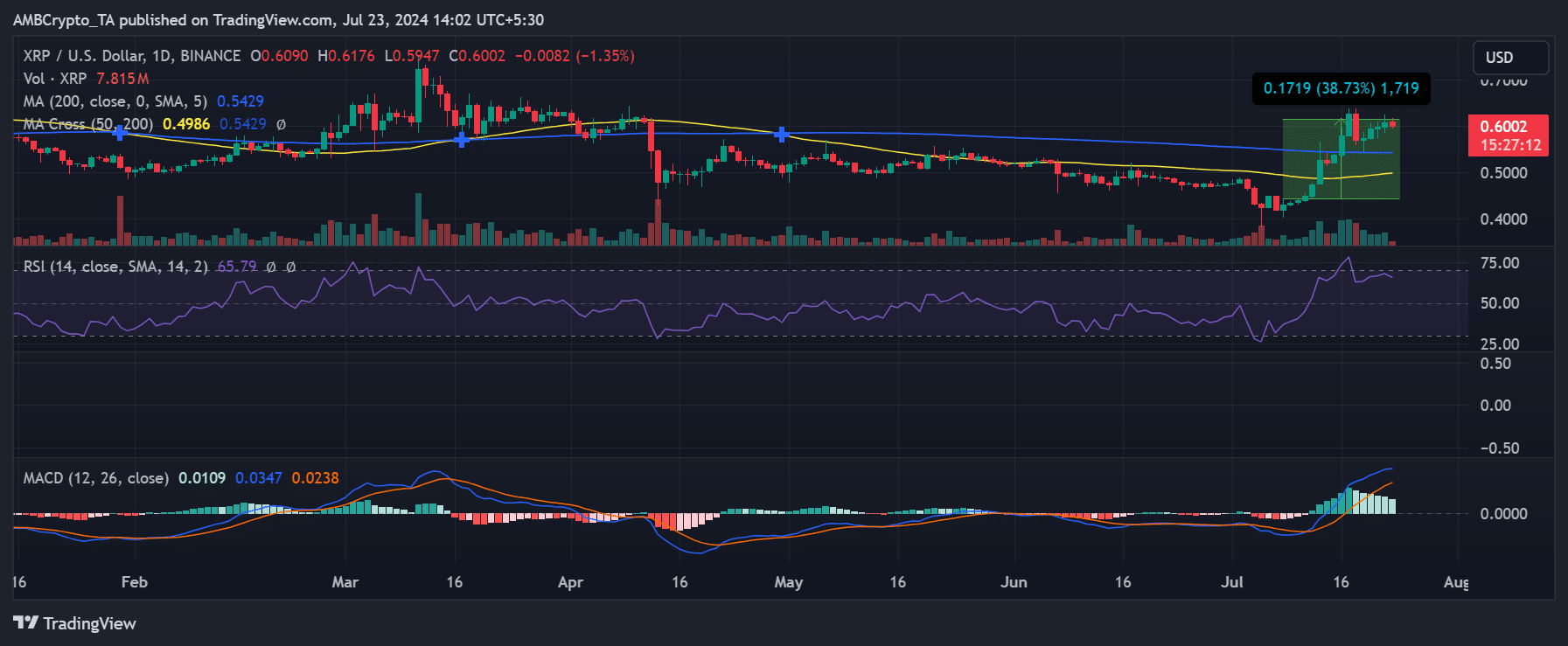Select the green price range measurement box
Image resolution: width=1568 pixels, height=646 pixels.
tap(1341, 159)
